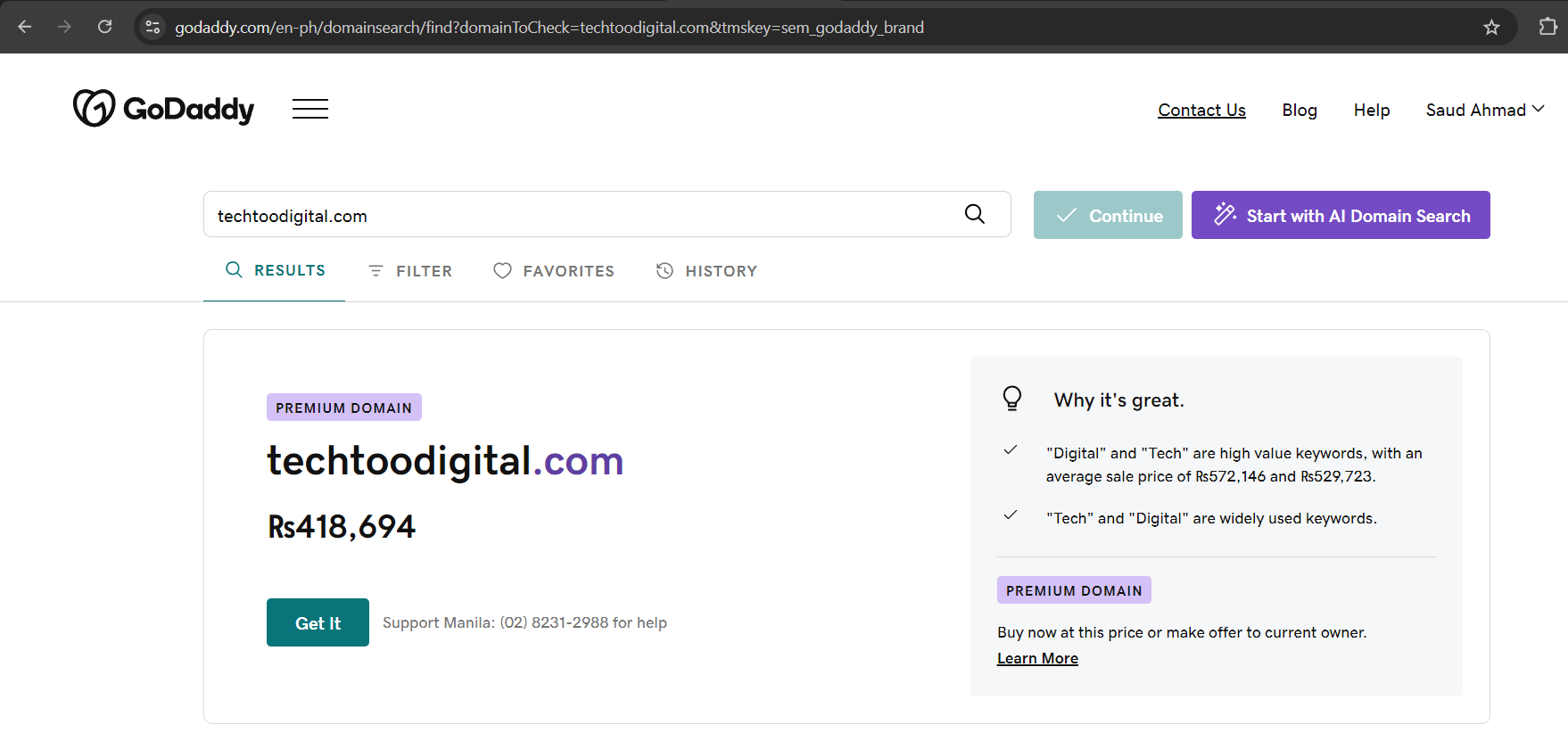Bookmark this page with star icon
The width and height of the screenshot is (1568, 733).
(1491, 28)
